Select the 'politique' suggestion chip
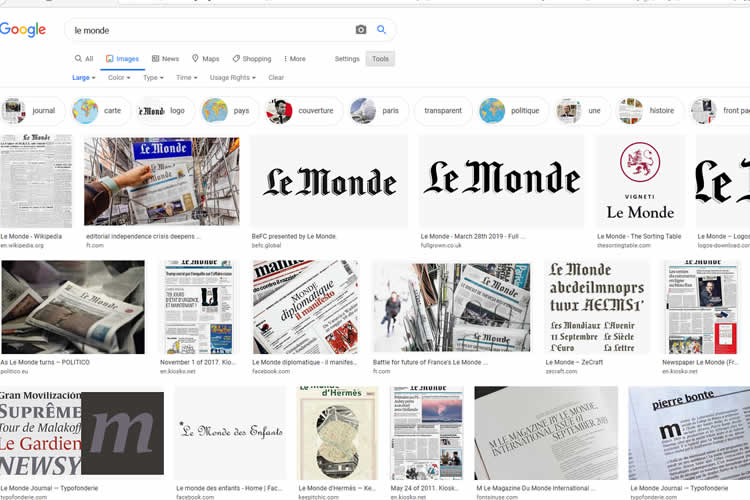The image size is (750, 500). [512, 111]
